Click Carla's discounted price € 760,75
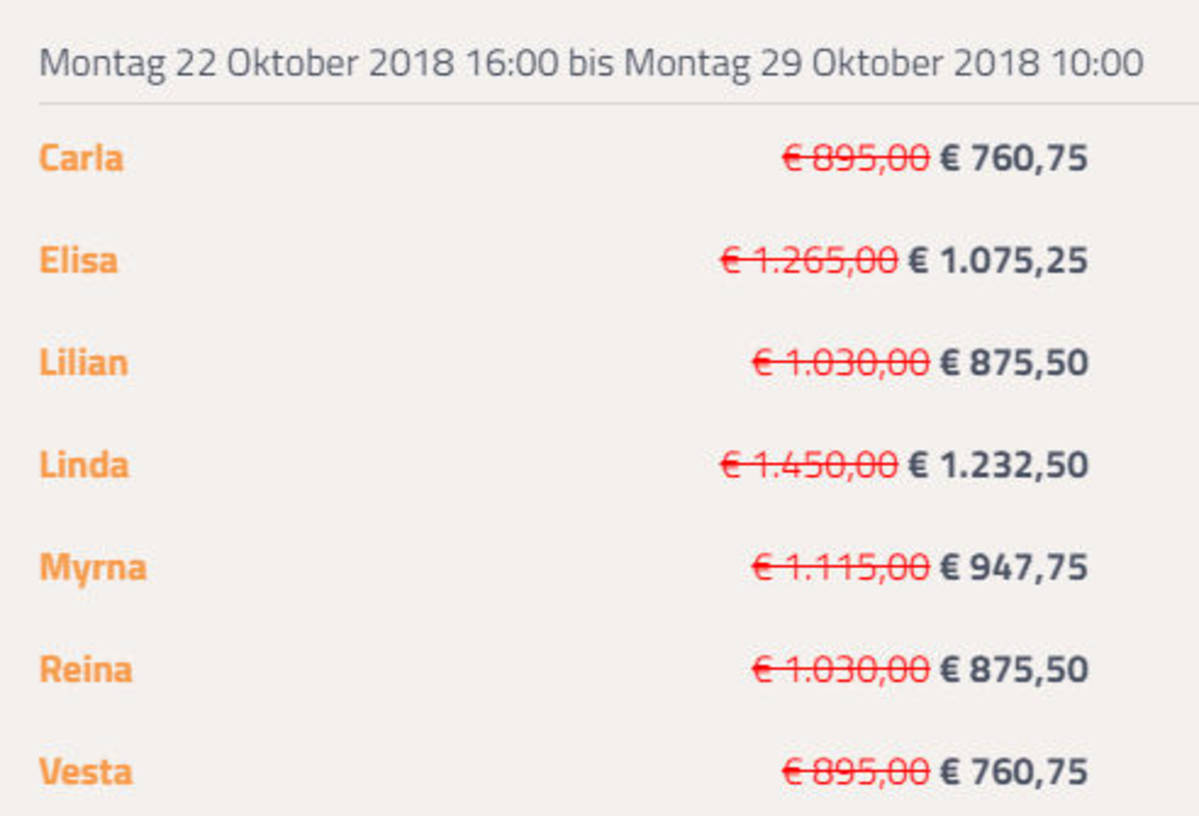Image resolution: width=1199 pixels, height=816 pixels. tap(1013, 158)
